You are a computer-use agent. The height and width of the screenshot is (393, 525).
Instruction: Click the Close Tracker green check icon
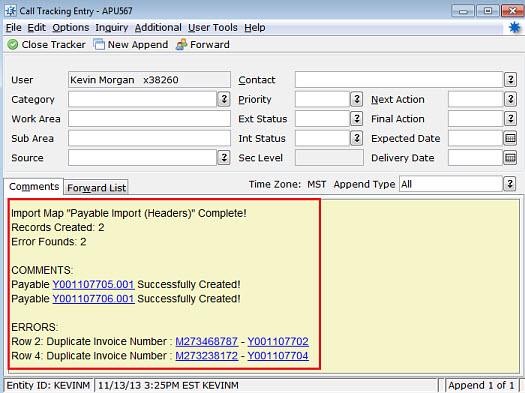coord(13,45)
